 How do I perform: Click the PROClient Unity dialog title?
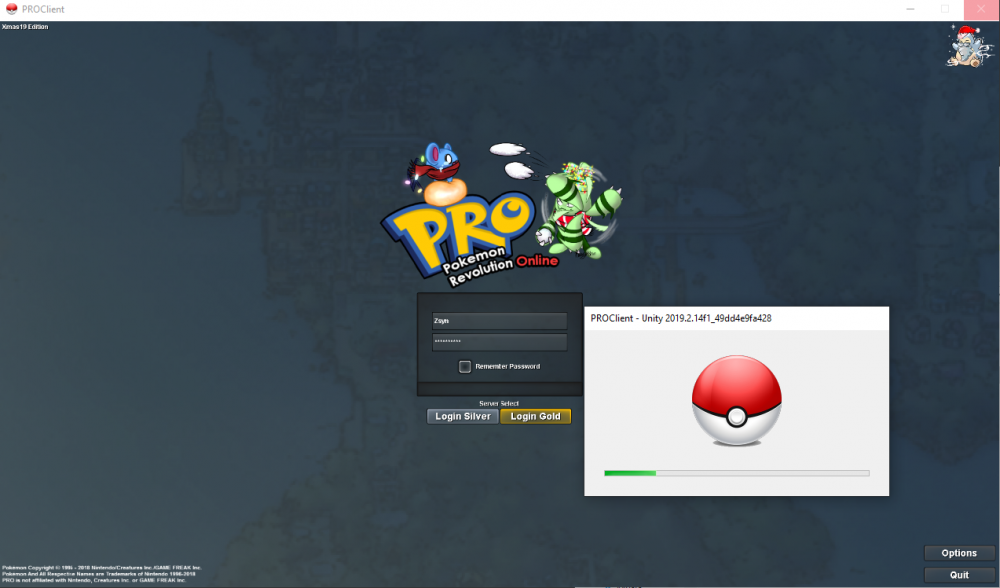tap(681, 318)
